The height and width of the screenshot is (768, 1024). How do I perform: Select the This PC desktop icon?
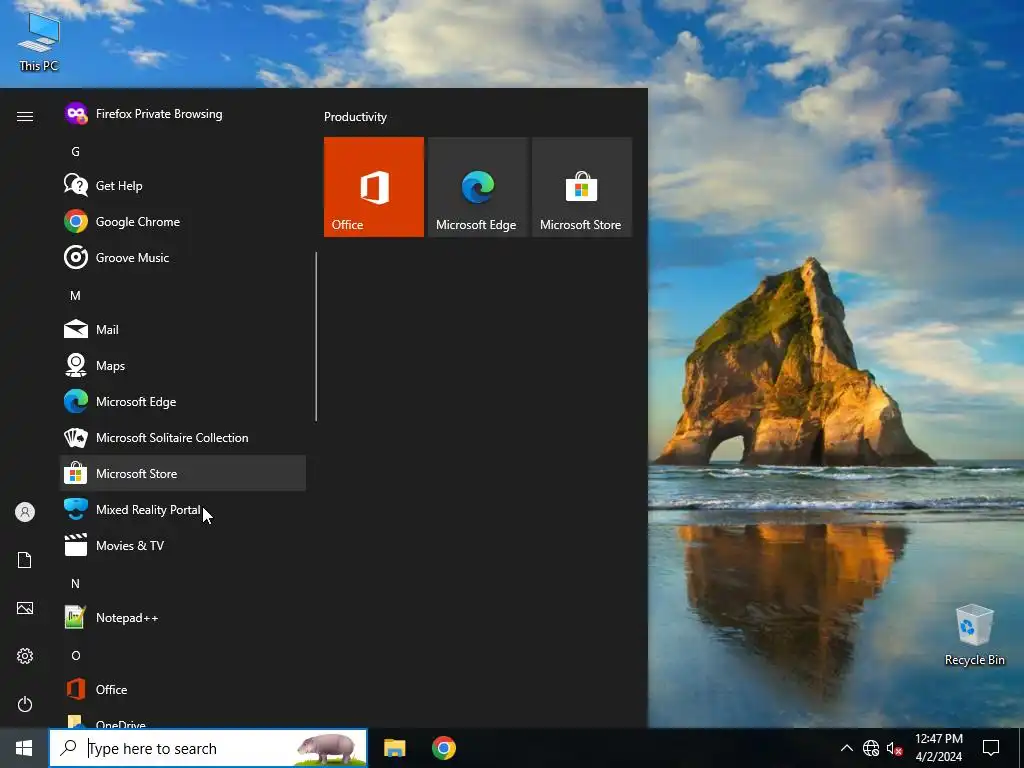(x=39, y=42)
